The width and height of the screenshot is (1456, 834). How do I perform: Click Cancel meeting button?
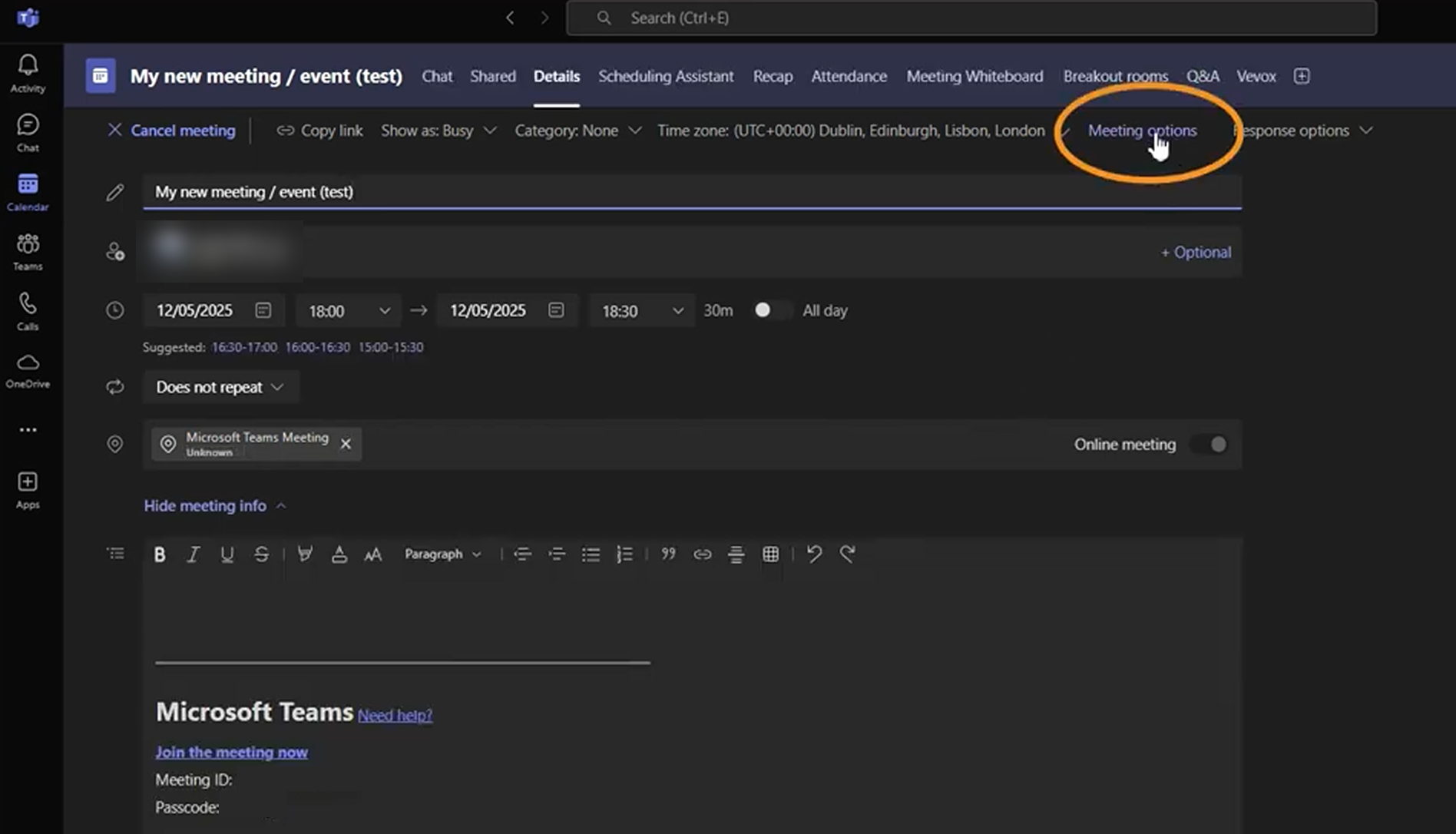172,131
